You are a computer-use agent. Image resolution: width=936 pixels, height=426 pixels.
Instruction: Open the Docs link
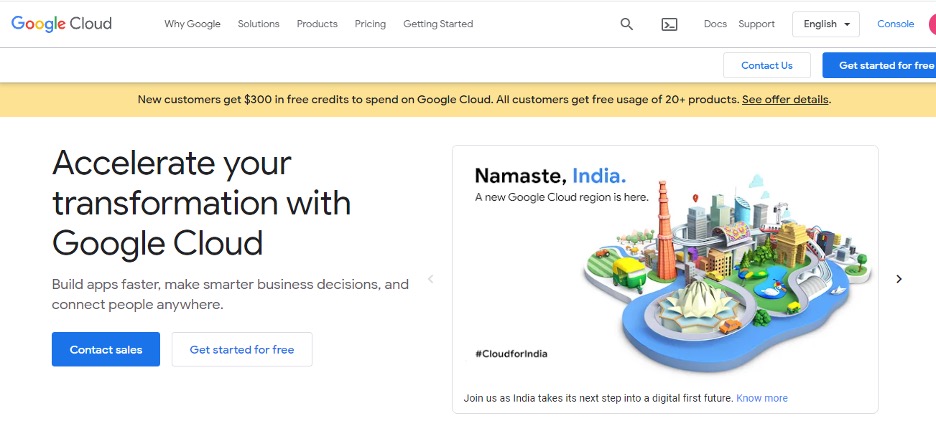pos(715,24)
